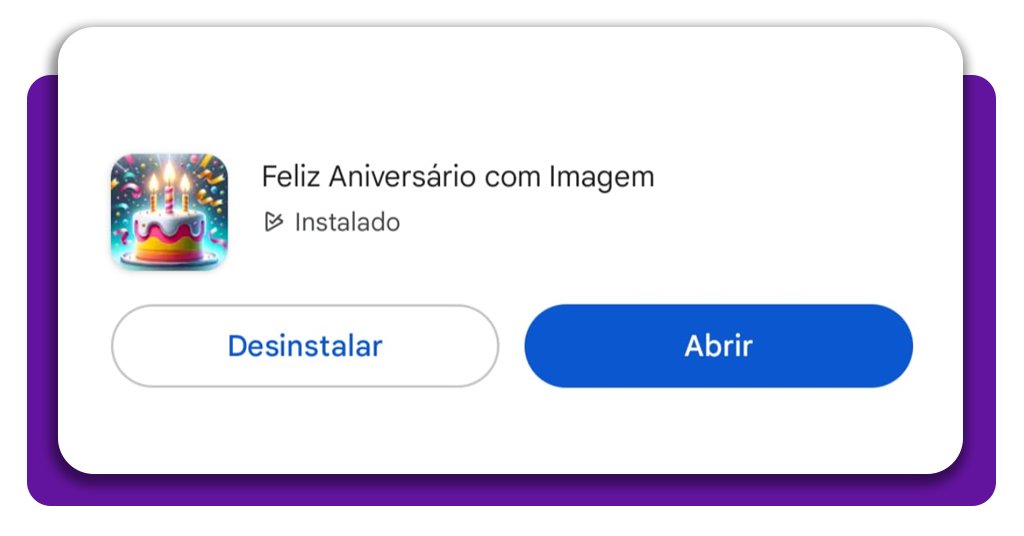Screen dimensions: 1024x536
Task: Tap the word Feliz in app name
Action: [x=291, y=177]
